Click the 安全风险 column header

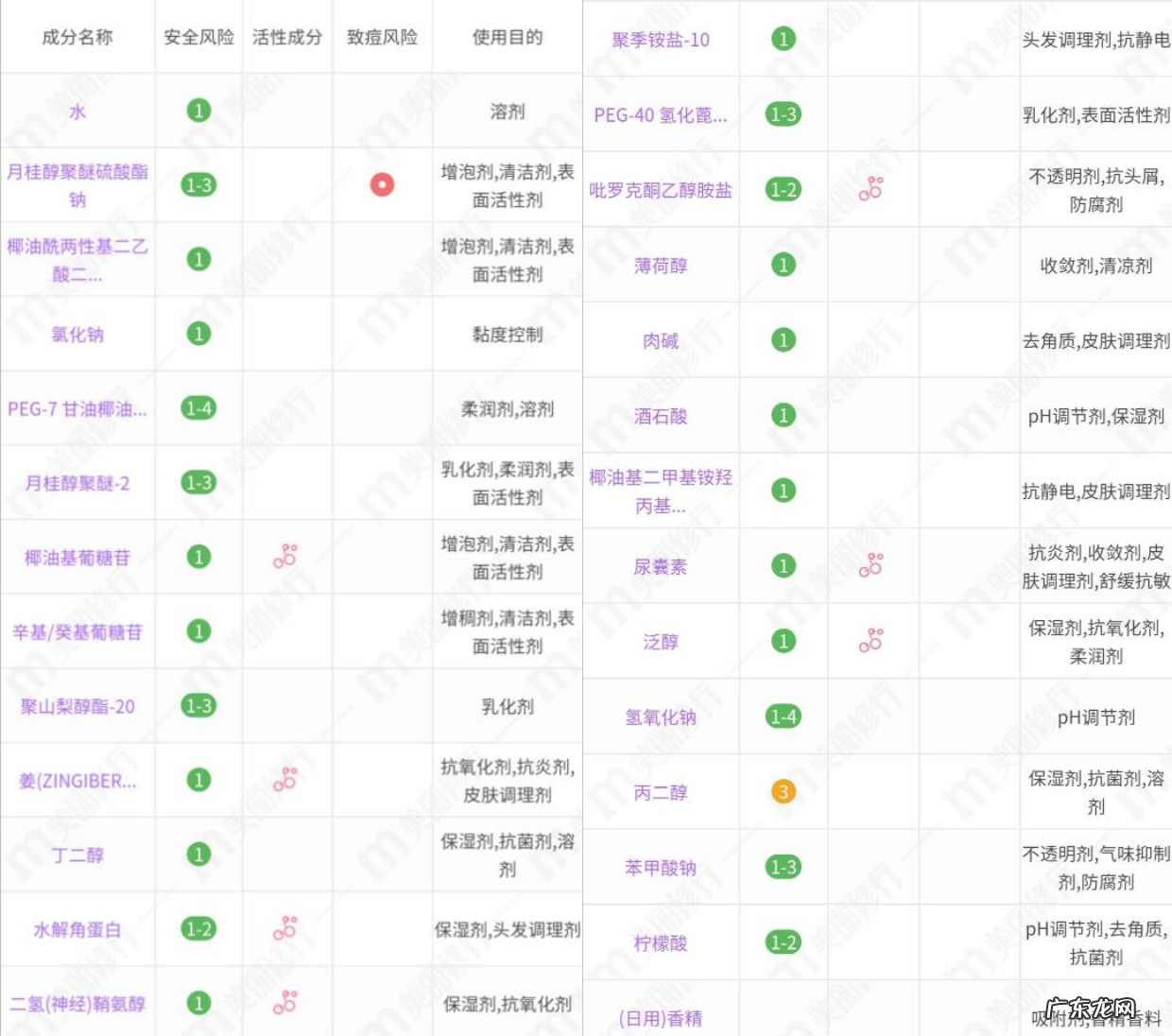tap(198, 37)
